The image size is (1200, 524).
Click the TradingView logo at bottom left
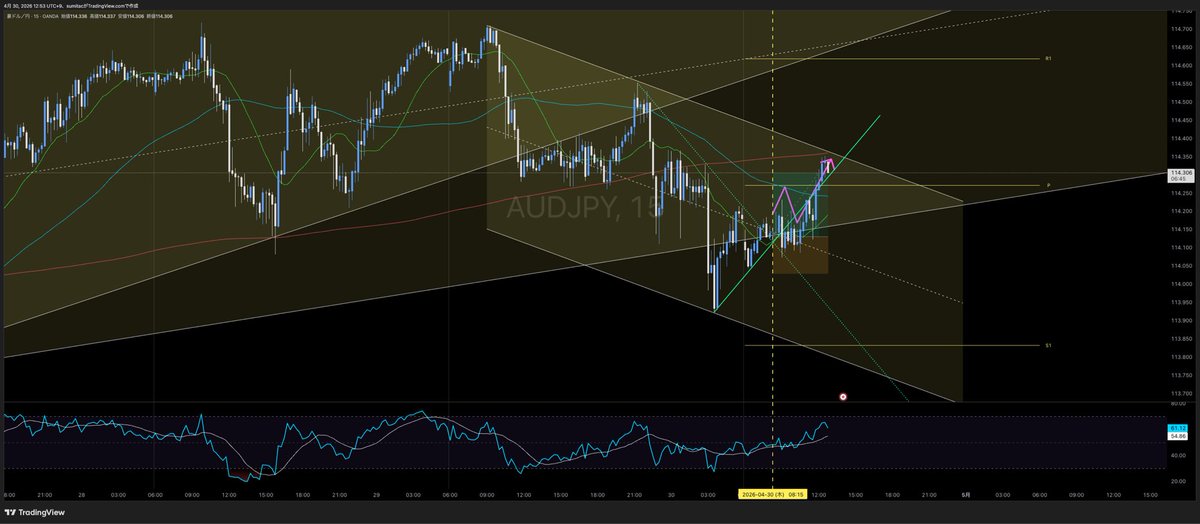click(x=34, y=513)
